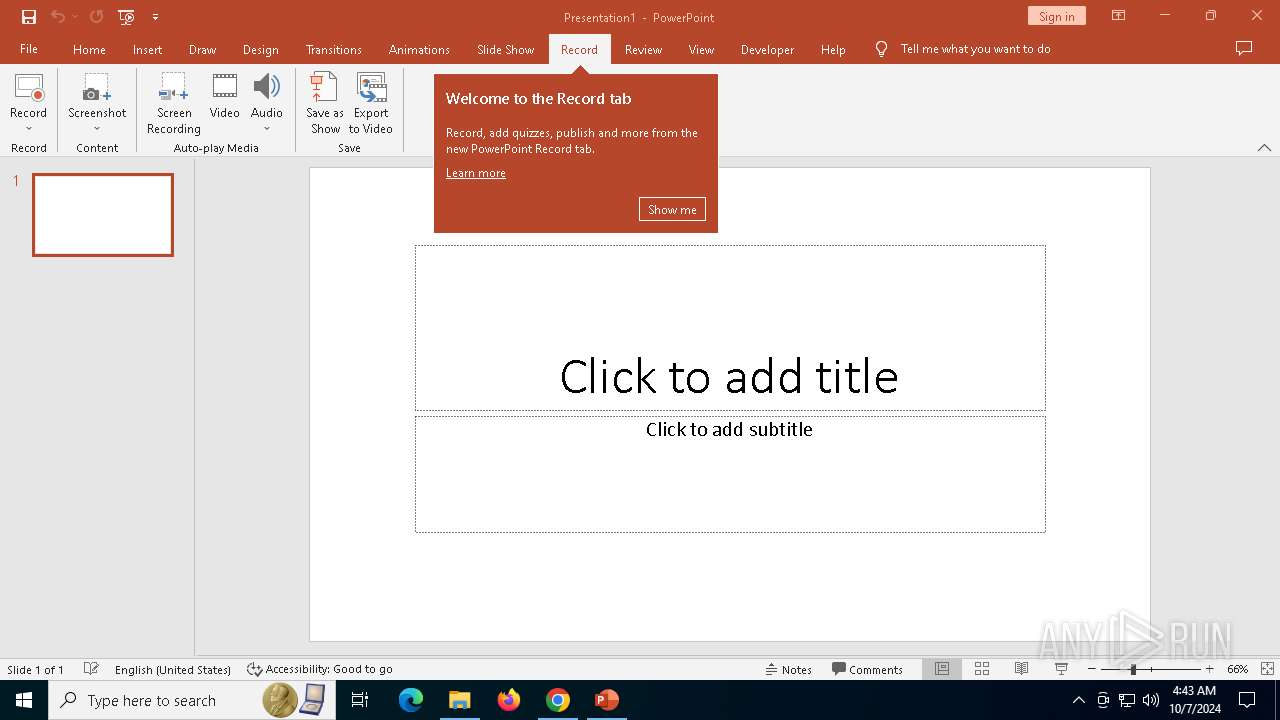Insert a Video from the ribbon
Screen dimensions: 1280x720
pos(225,97)
